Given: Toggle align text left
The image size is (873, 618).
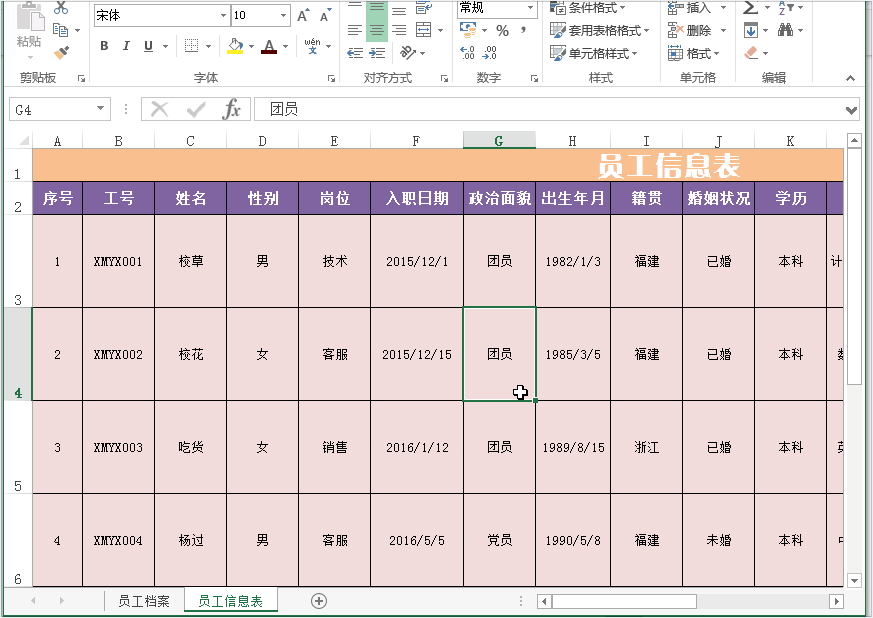Looking at the screenshot, I should tap(355, 30).
